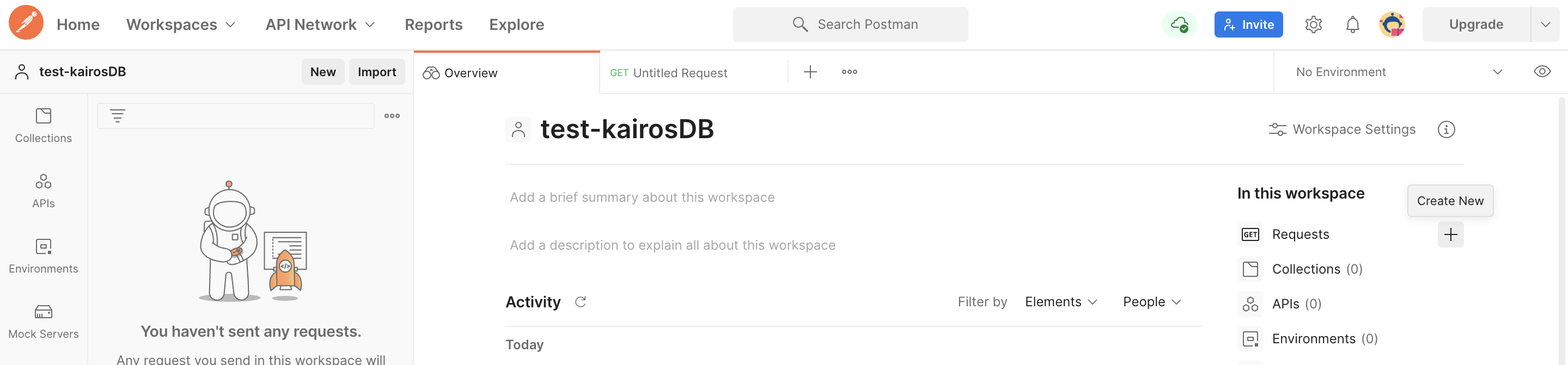Viewport: 1568px width, 365px height.
Task: Open Mock Servers in the sidebar
Action: (43, 321)
